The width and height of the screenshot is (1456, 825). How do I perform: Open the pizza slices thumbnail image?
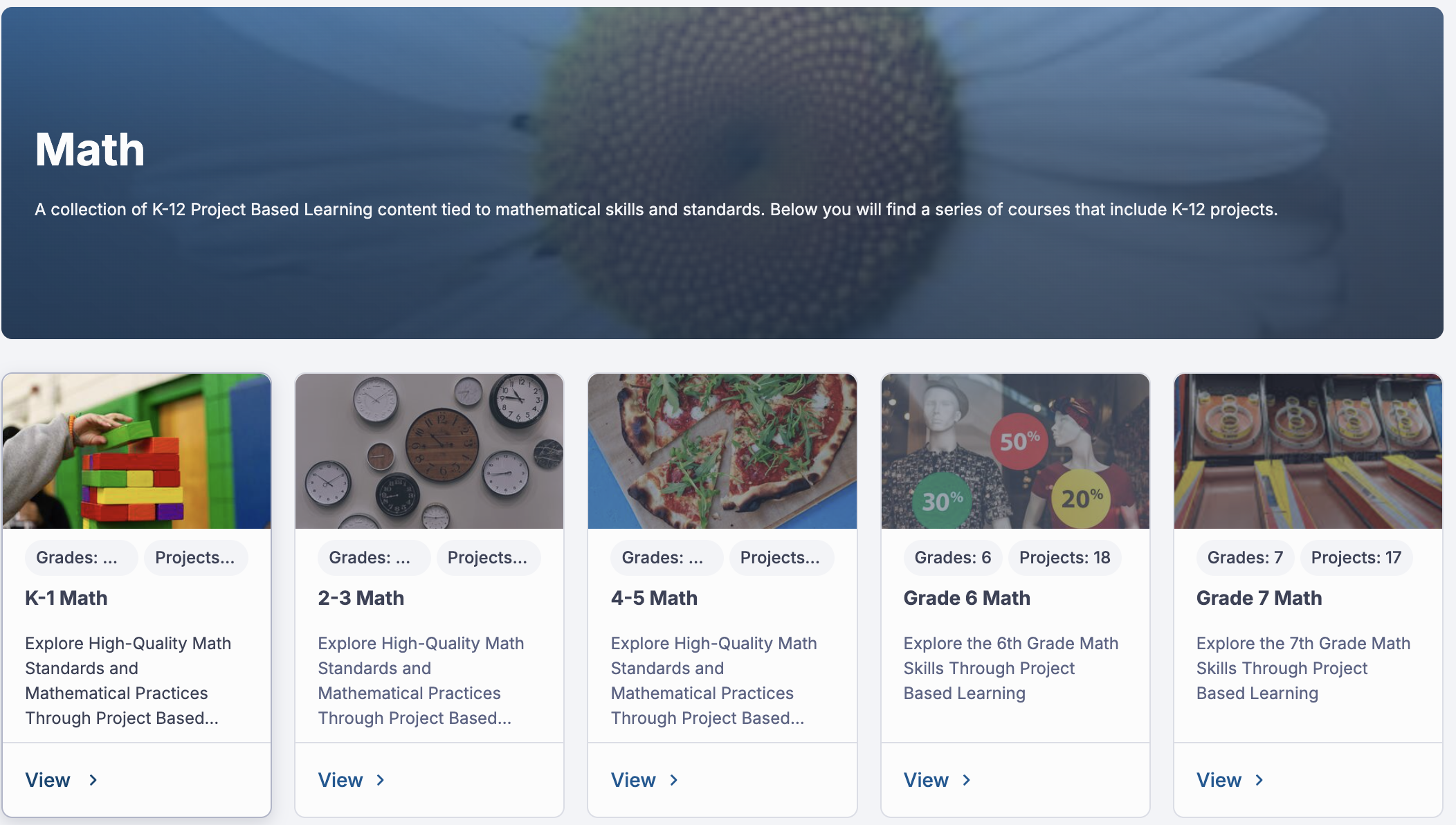[722, 451]
